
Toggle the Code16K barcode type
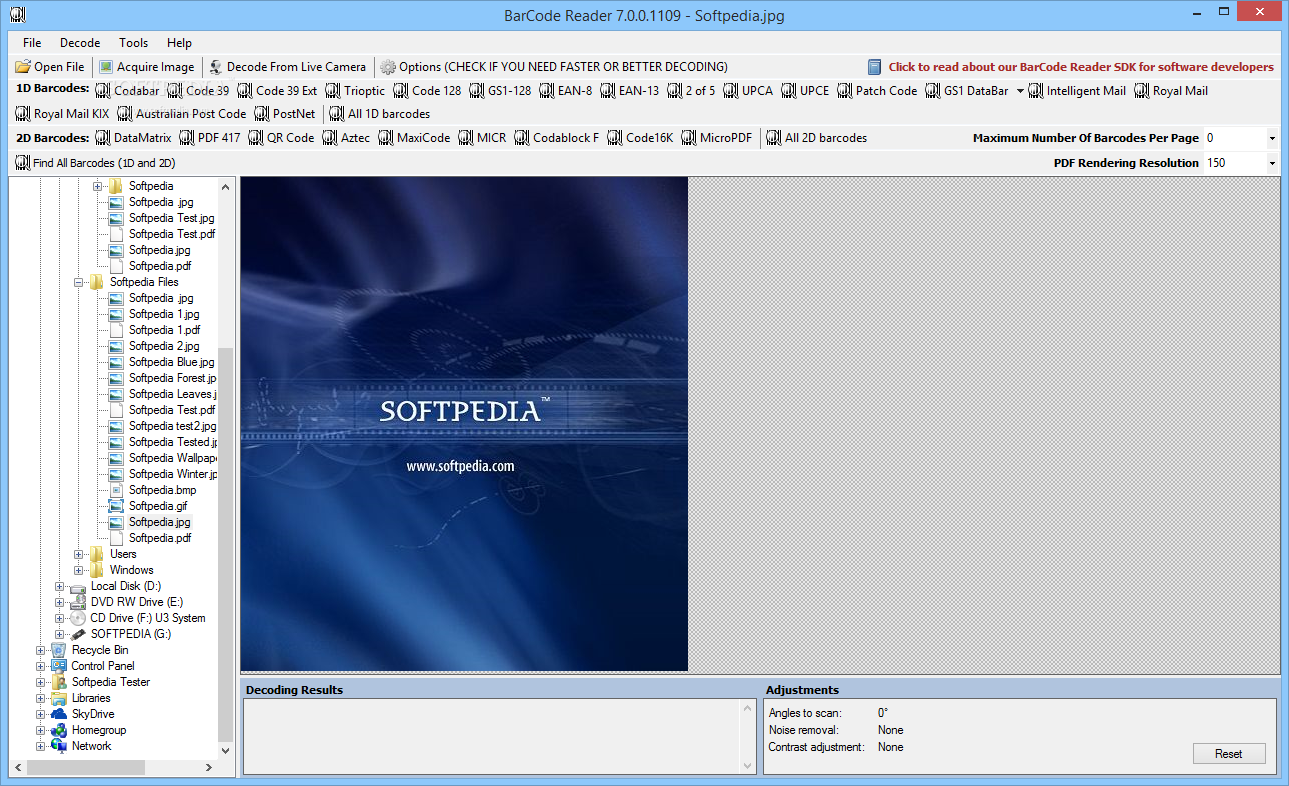[640, 137]
